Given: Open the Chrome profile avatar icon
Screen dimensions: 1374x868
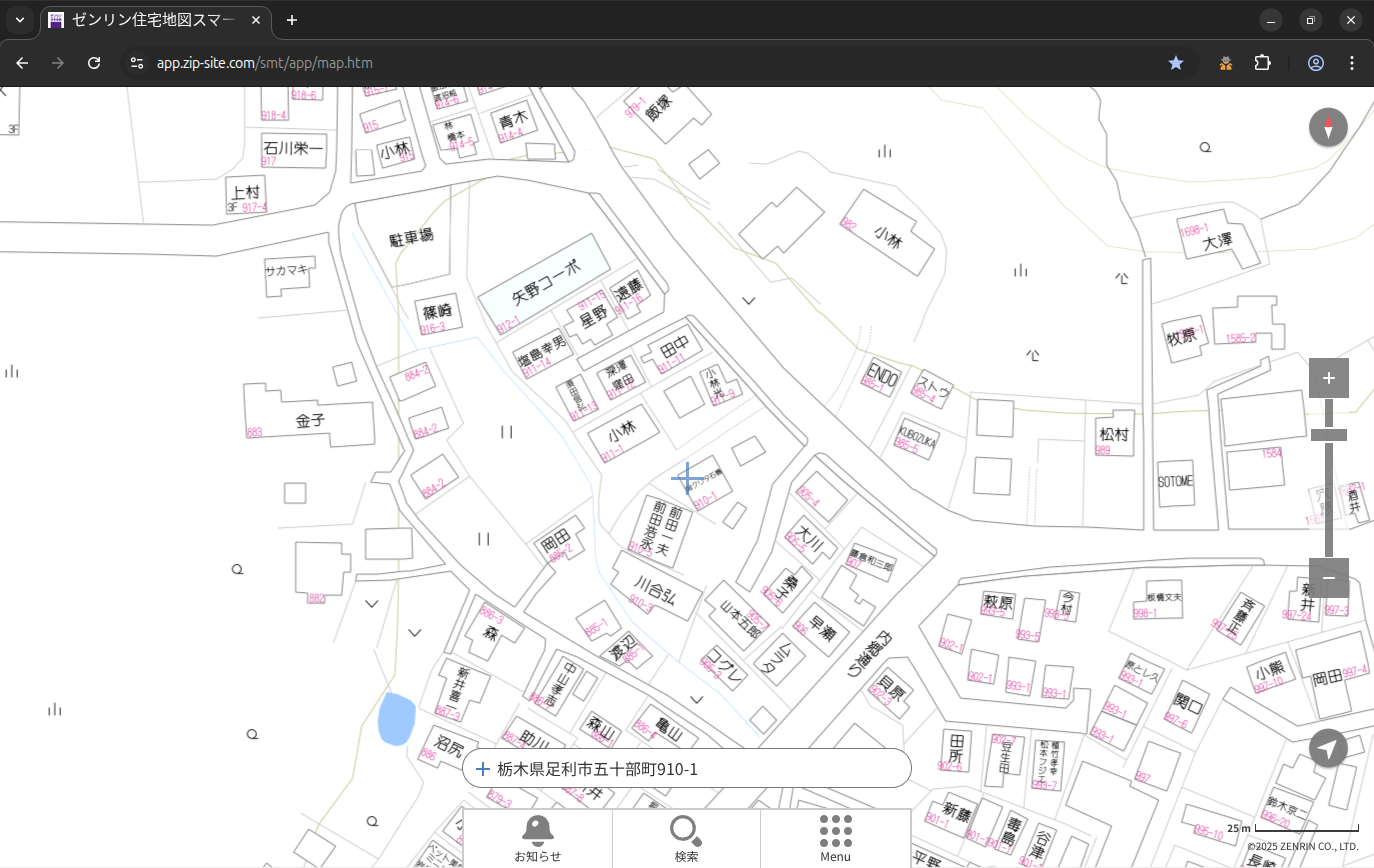Looking at the screenshot, I should 1315,63.
